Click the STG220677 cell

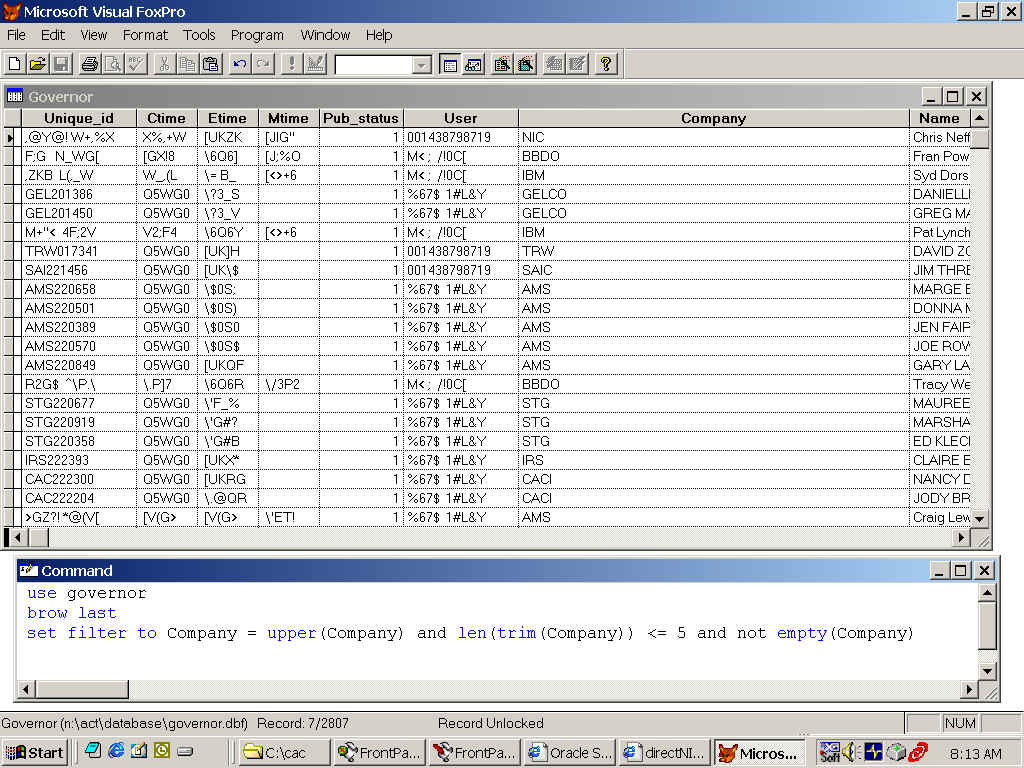(79, 404)
